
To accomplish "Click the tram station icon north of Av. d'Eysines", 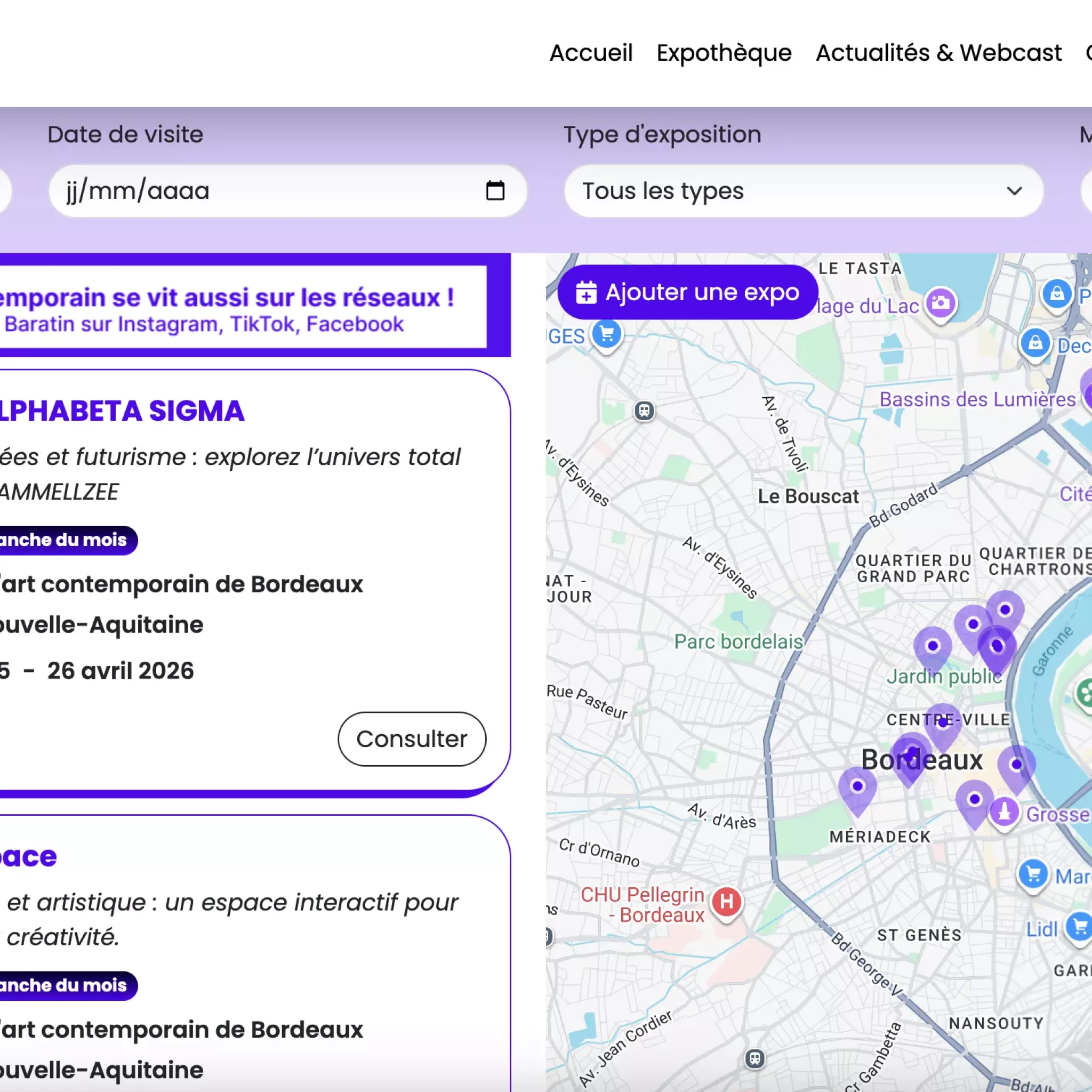I will pos(644,411).
